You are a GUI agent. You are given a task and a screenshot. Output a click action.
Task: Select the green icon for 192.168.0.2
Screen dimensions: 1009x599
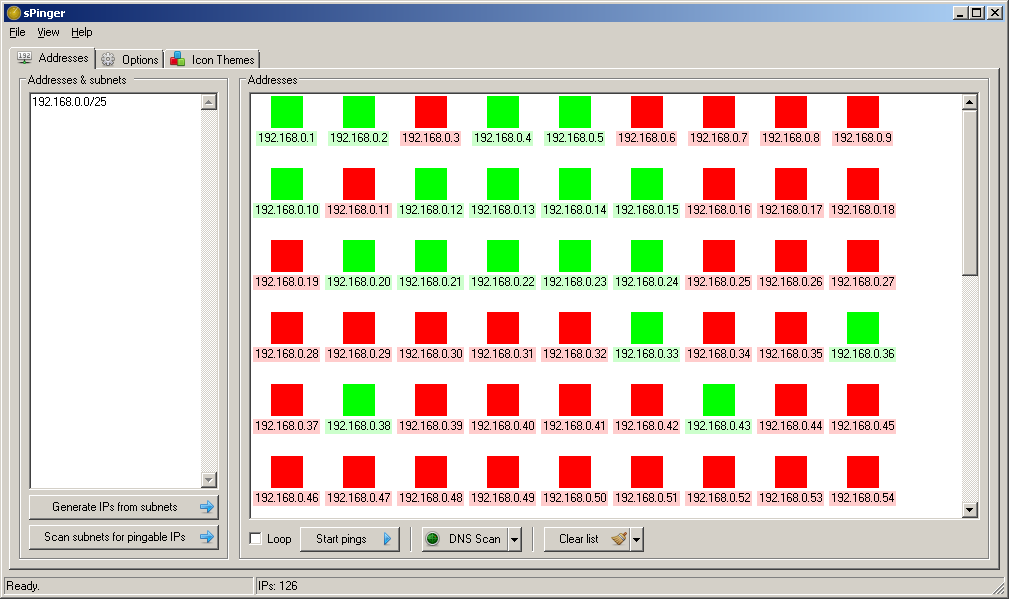(x=359, y=112)
